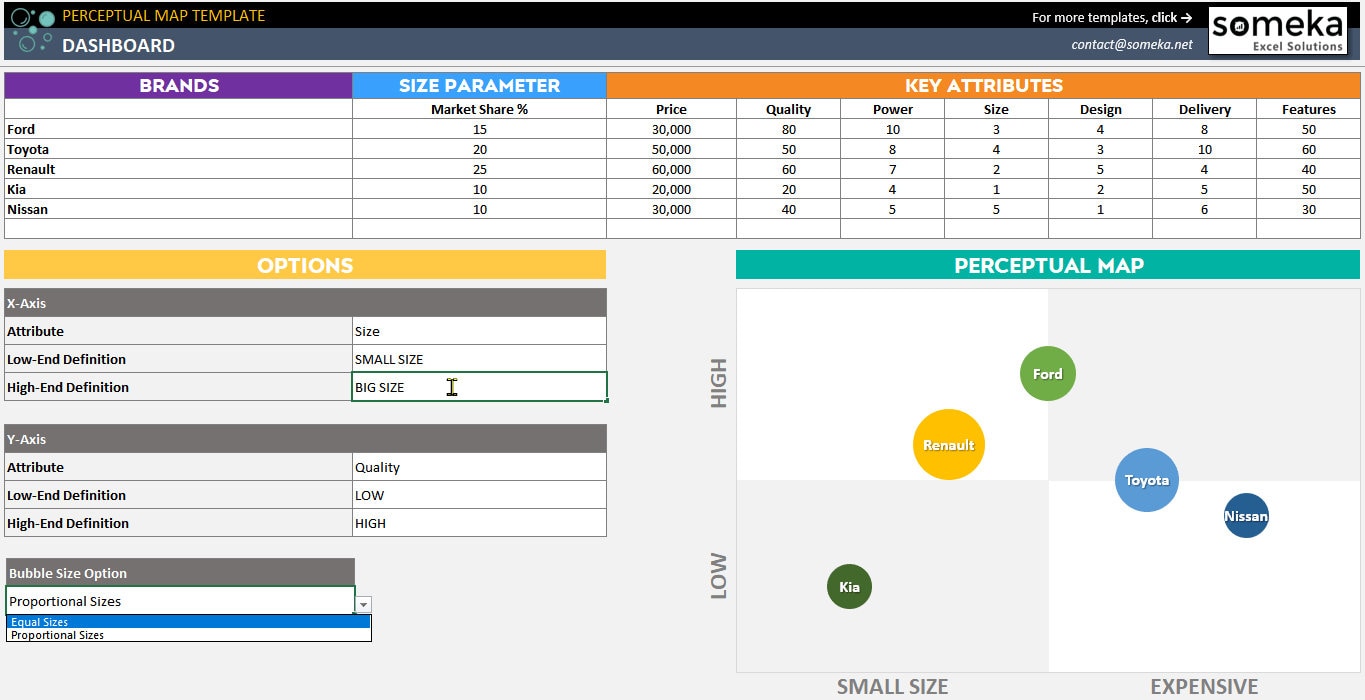Click the Toyota bubble in the chart

pos(1146,480)
